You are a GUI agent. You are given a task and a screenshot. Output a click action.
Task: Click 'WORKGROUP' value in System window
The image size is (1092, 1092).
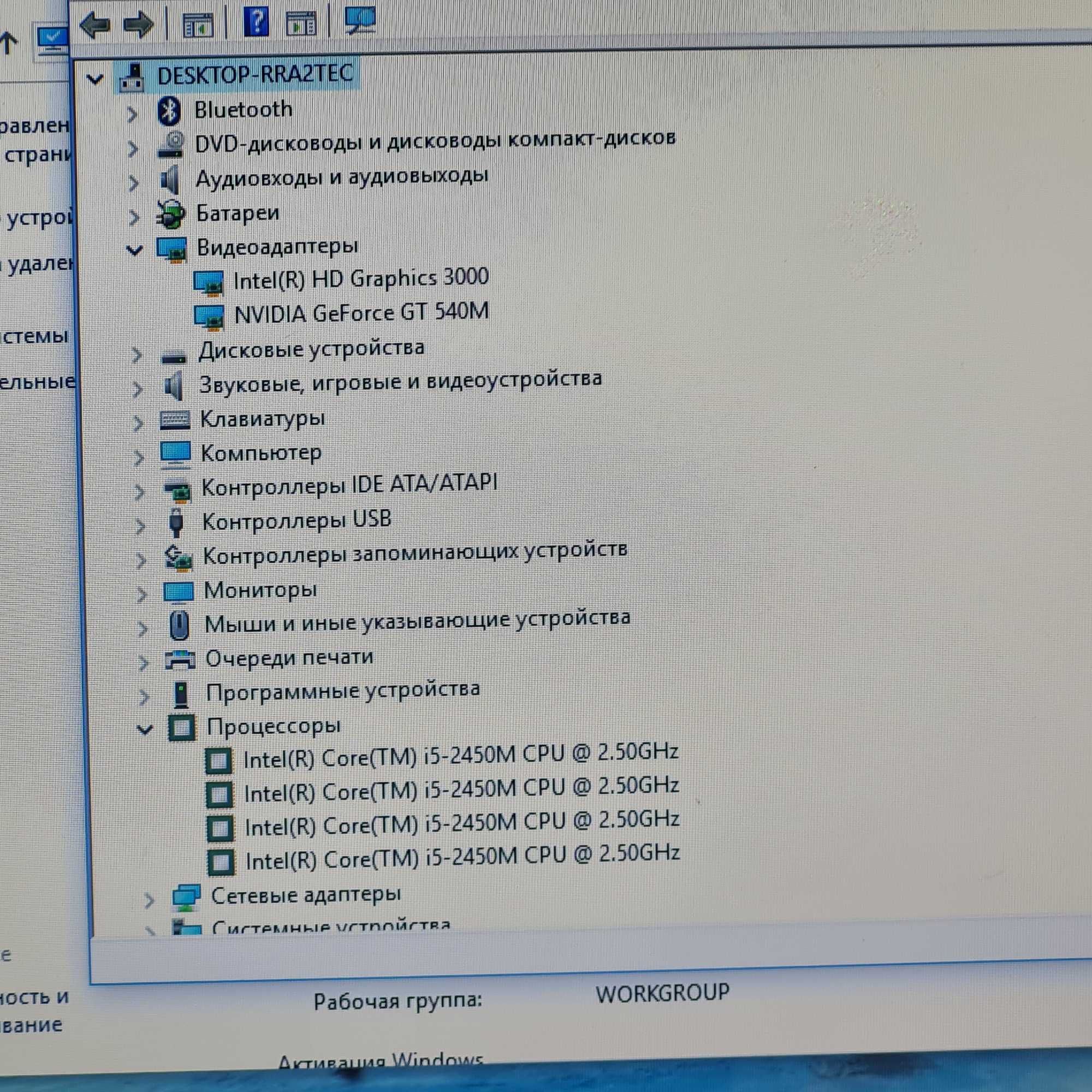[x=662, y=993]
